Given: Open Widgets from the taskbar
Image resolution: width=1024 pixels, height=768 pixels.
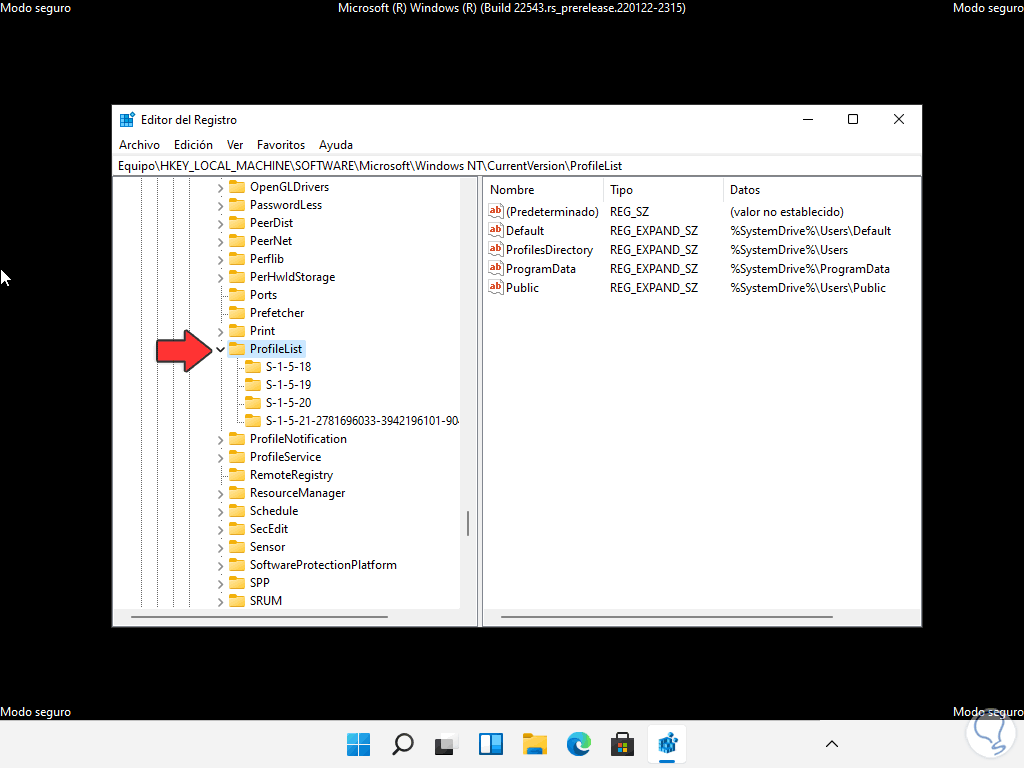Looking at the screenshot, I should click(x=490, y=744).
